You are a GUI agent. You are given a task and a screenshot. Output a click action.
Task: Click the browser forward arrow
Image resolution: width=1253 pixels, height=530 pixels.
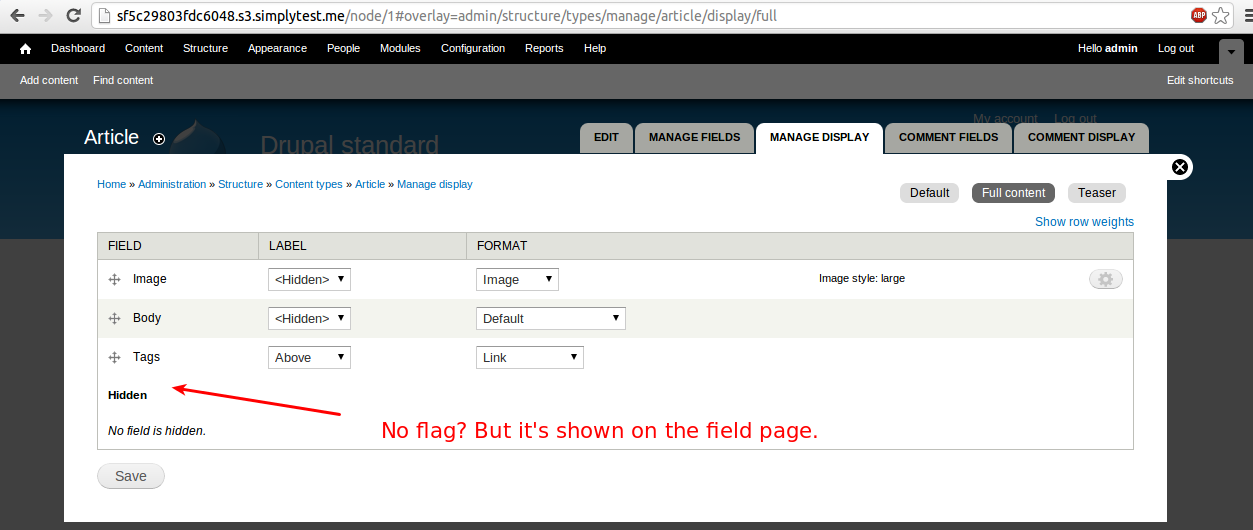45,16
